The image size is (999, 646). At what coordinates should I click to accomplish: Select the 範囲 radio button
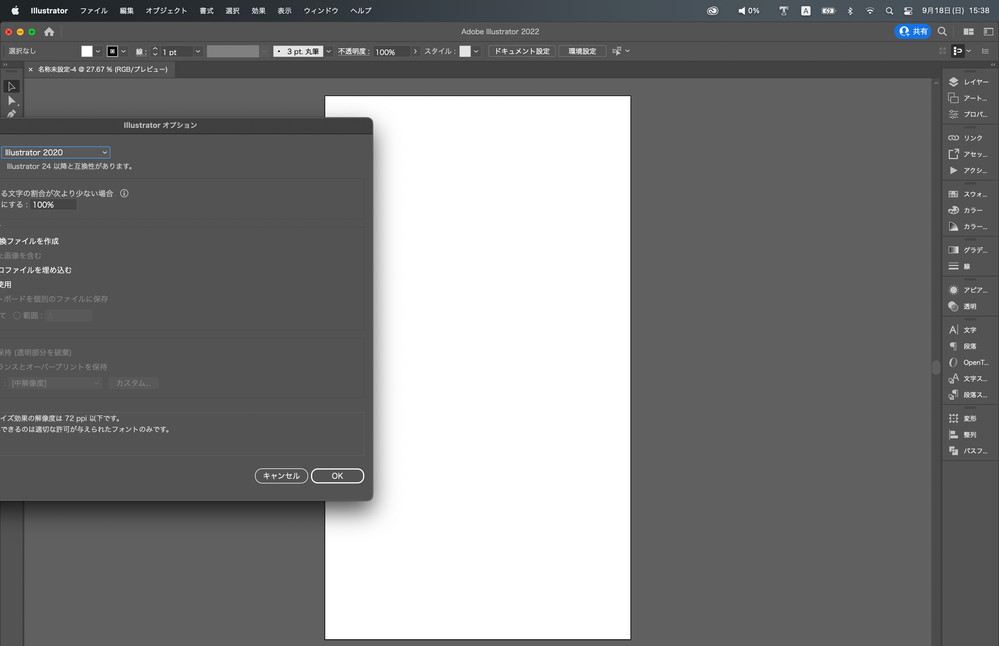coord(17,315)
